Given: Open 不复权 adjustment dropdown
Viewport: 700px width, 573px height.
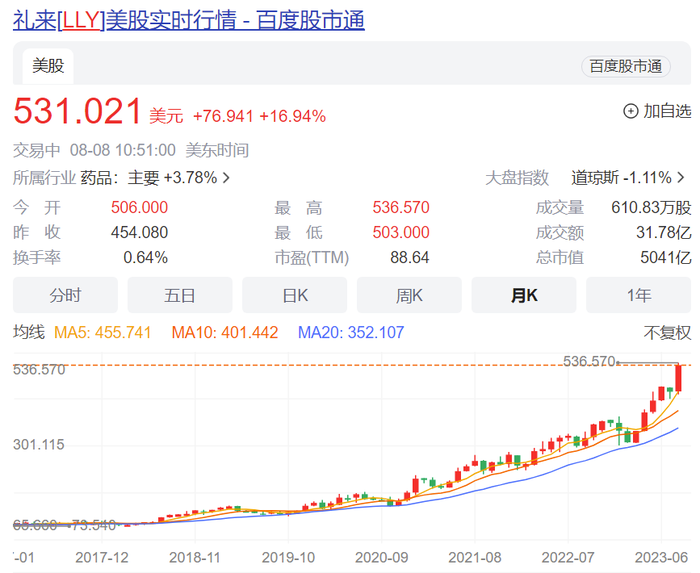Looking at the screenshot, I should [667, 332].
